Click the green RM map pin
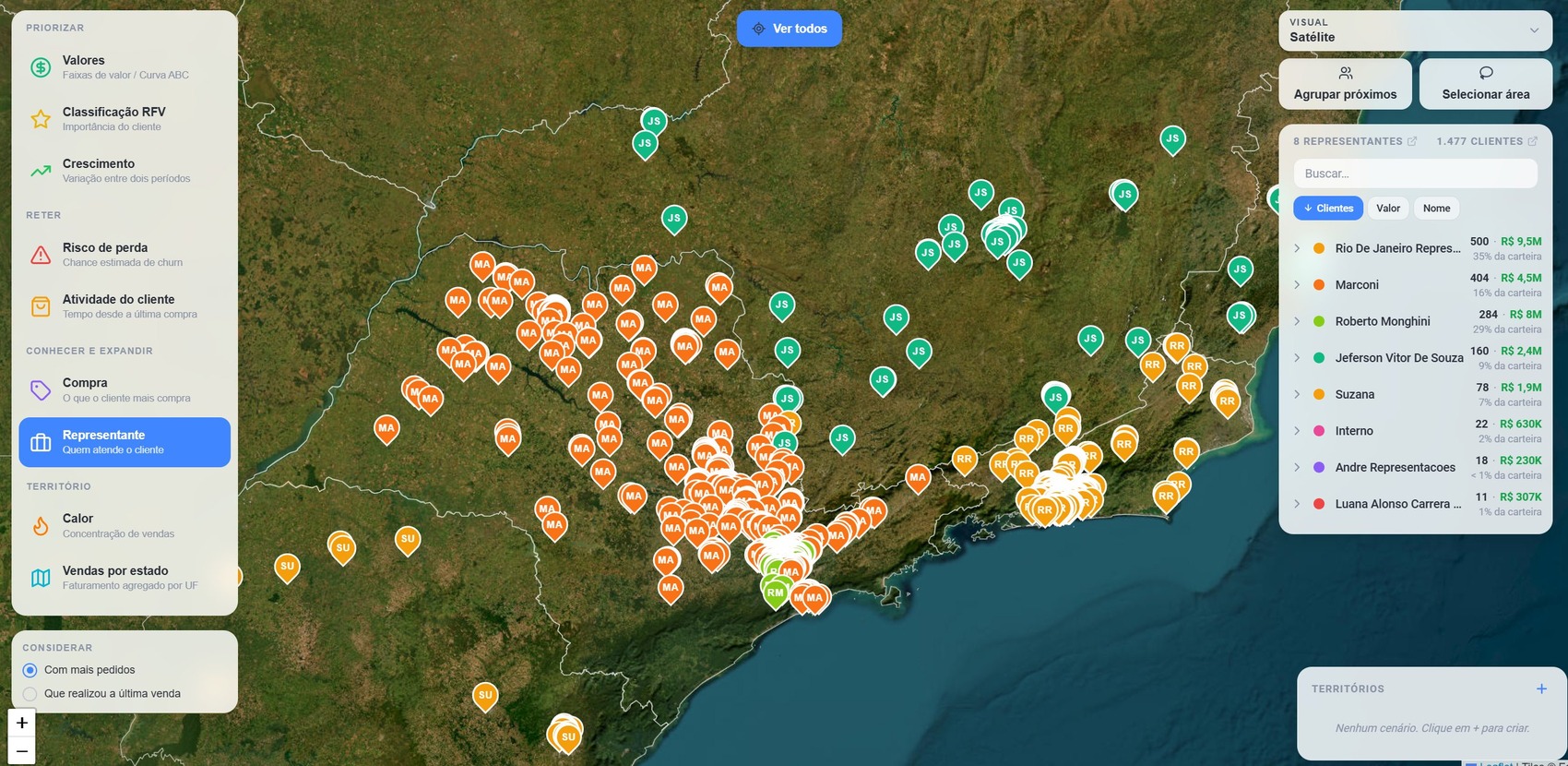Screen dimensions: 1568x766 776,593
